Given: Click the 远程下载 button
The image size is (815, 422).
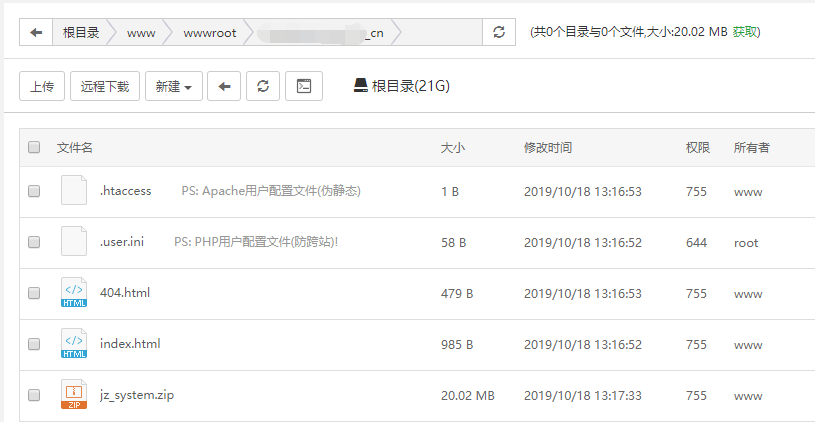Looking at the screenshot, I should coord(105,87).
